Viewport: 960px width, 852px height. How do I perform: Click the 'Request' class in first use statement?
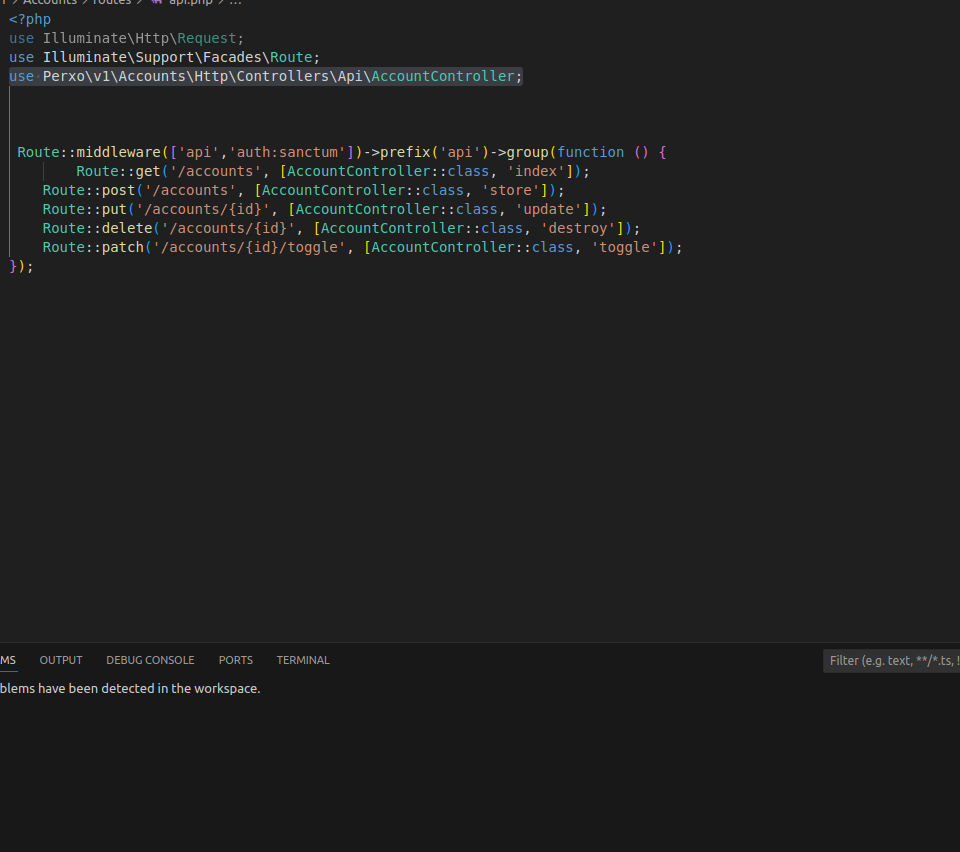point(207,38)
